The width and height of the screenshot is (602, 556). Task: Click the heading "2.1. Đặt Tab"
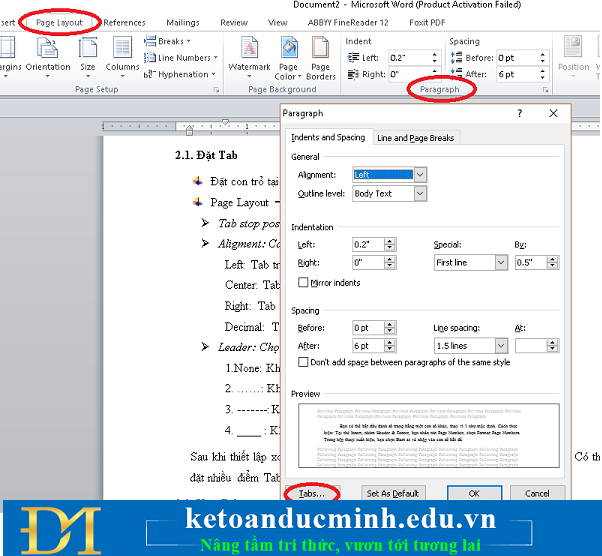coord(206,155)
